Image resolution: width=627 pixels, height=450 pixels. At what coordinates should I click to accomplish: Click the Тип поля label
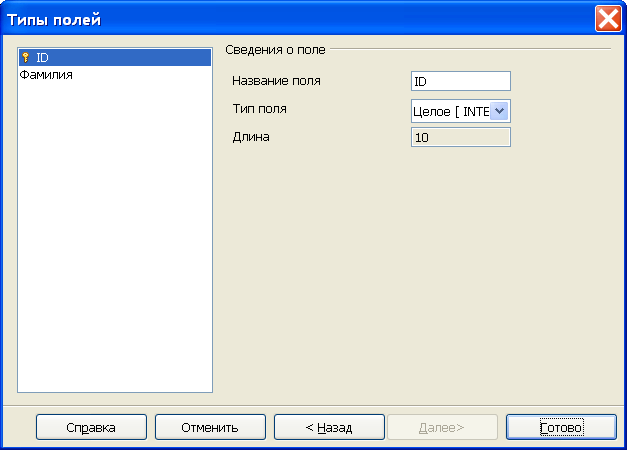(260, 109)
